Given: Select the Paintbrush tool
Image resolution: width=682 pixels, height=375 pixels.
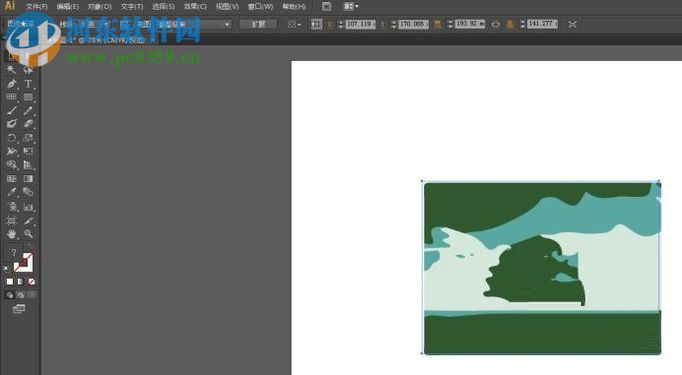Looking at the screenshot, I should coord(11,110).
